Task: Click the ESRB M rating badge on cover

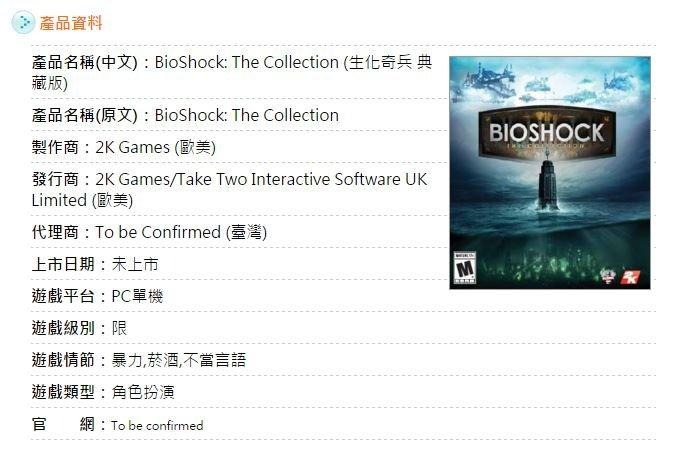Action: (x=465, y=268)
